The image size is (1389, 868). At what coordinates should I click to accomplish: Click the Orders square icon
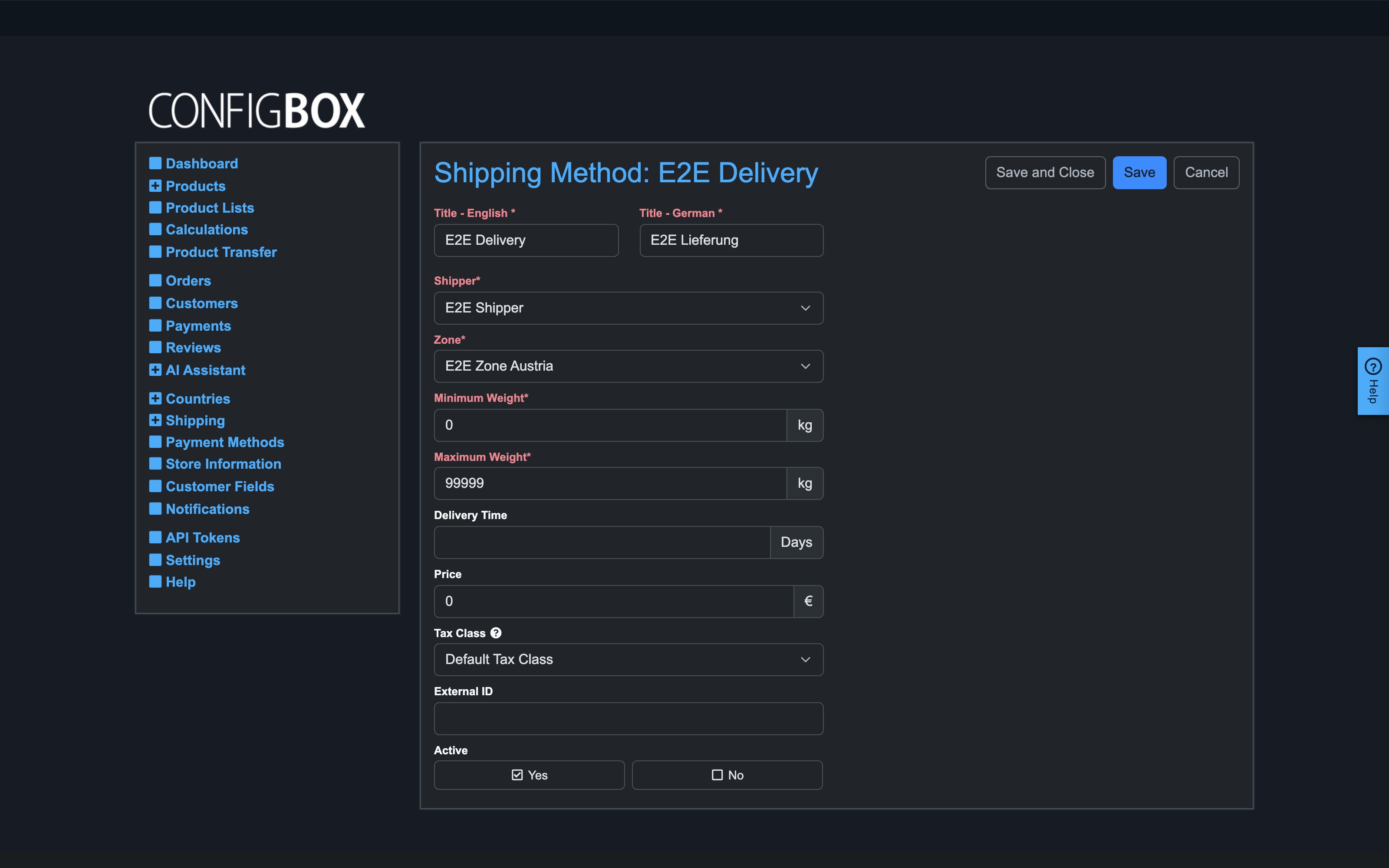(155, 280)
